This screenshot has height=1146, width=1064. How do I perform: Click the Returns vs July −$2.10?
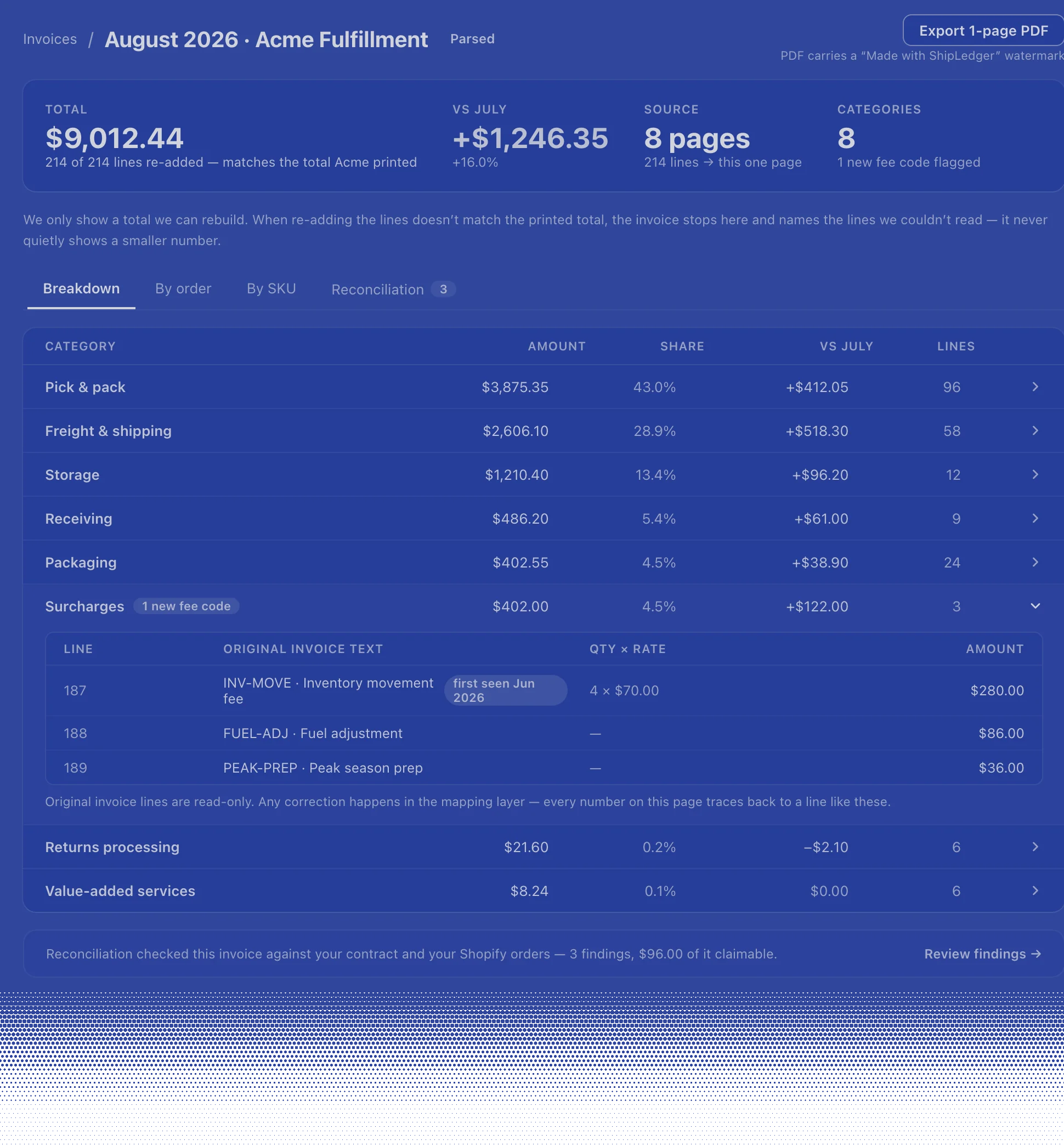[x=825, y=847]
